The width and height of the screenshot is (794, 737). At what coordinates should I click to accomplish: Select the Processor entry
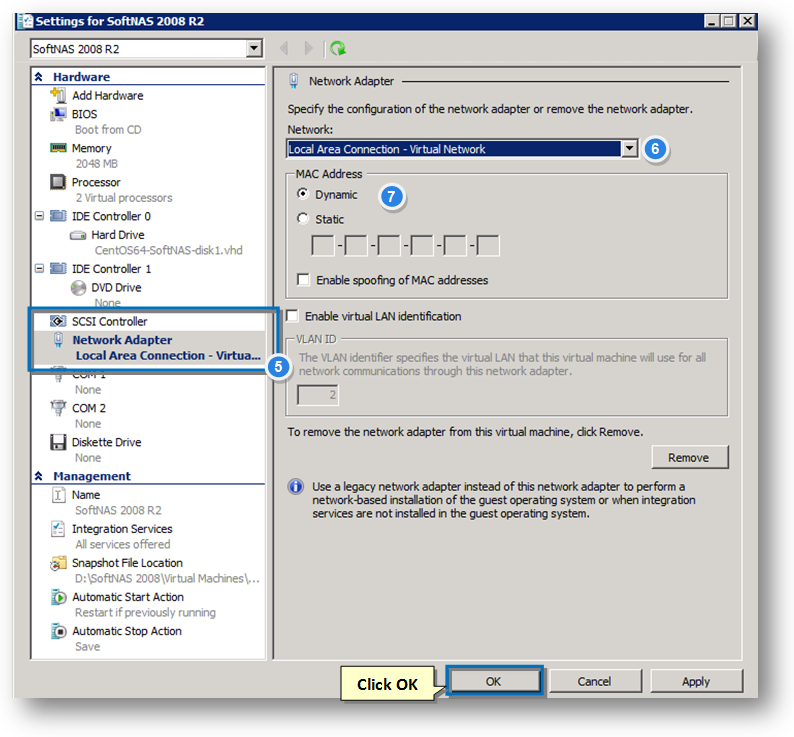[96, 182]
